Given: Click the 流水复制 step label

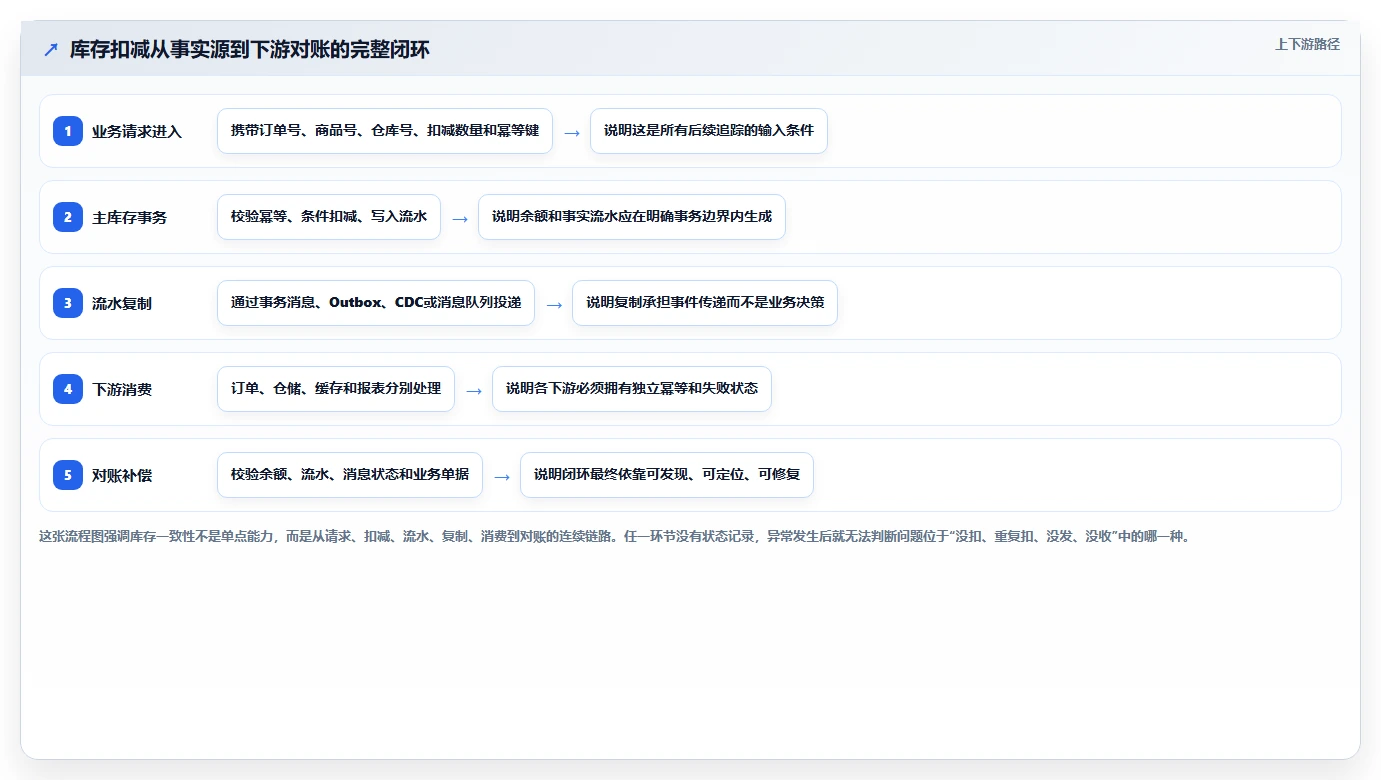Looking at the screenshot, I should pos(122,303).
